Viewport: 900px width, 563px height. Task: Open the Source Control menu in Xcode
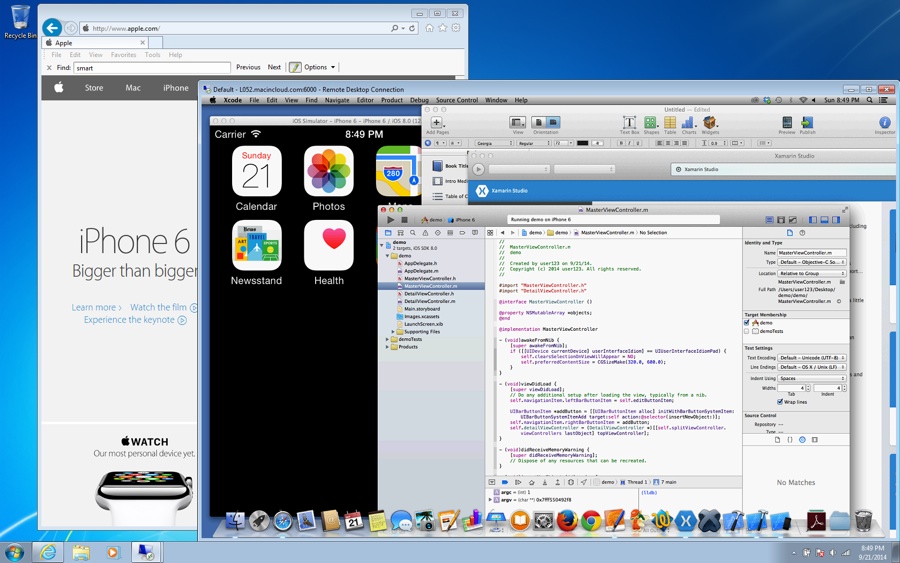tap(456, 100)
